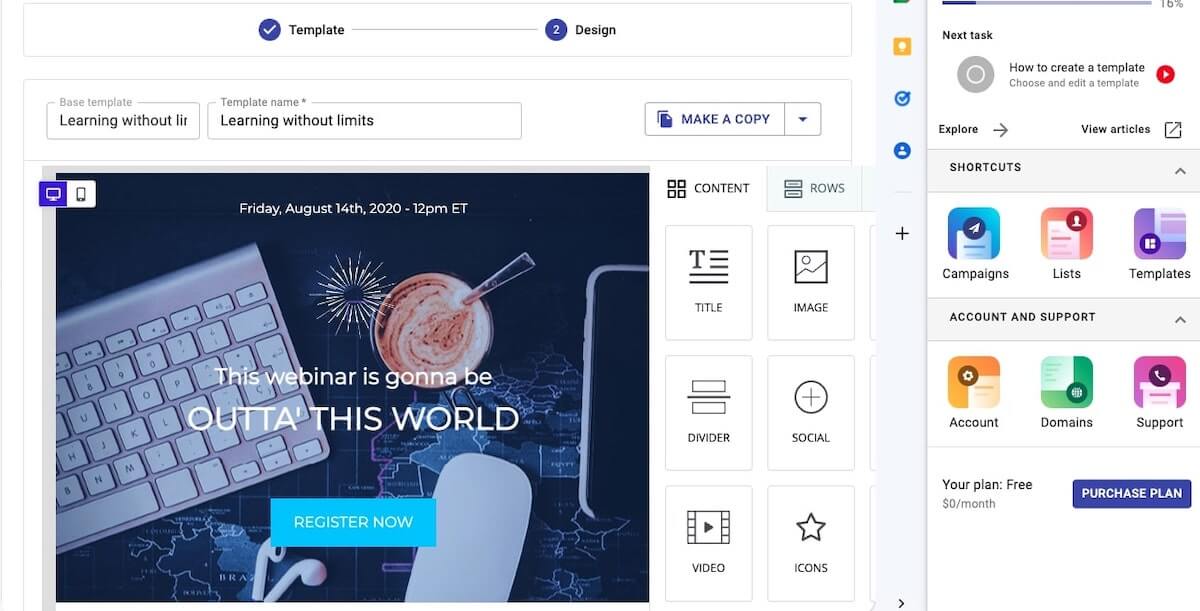
Task: Select the Icons content block
Action: point(810,542)
